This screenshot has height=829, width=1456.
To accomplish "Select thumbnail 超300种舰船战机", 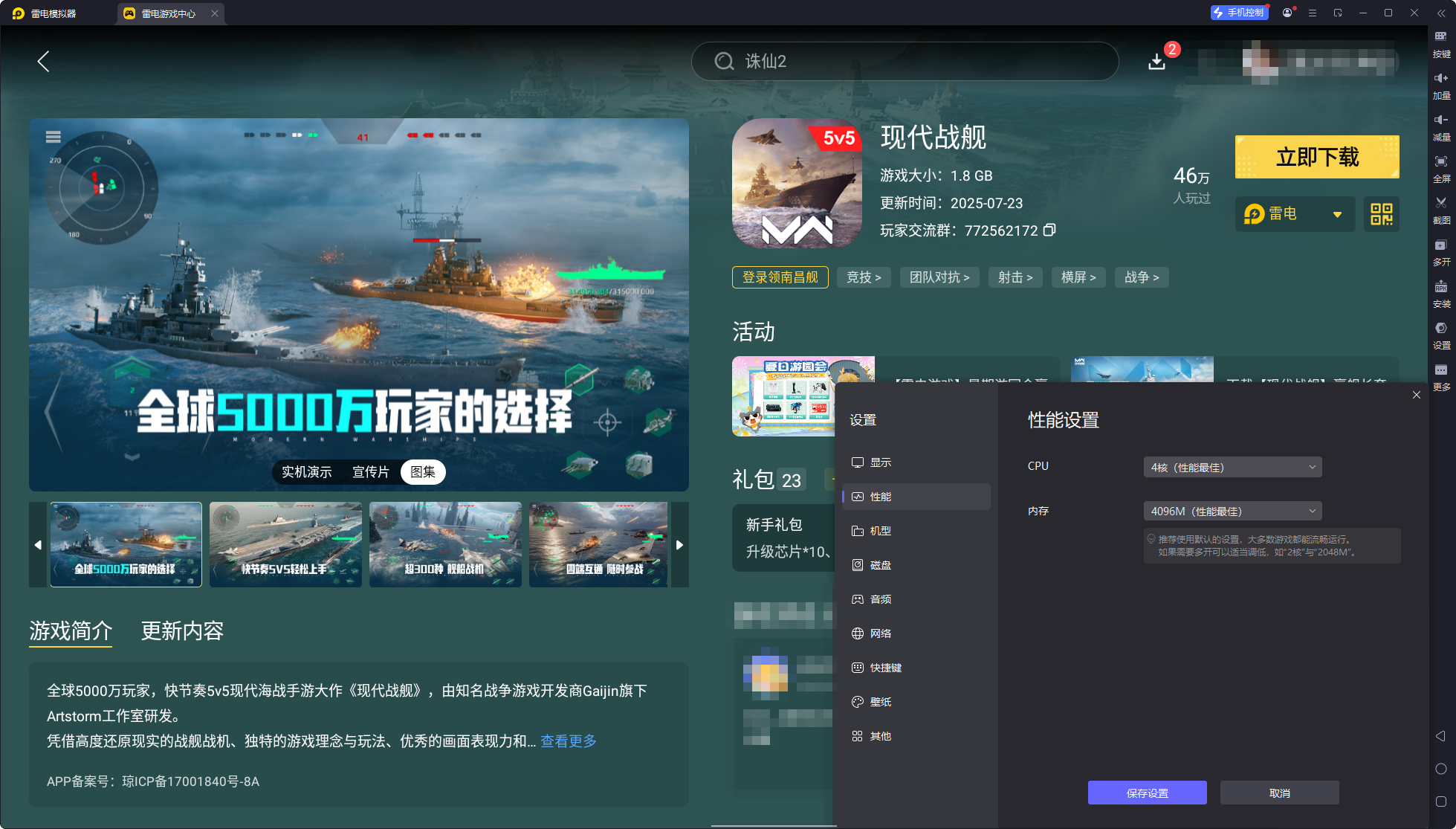I will point(445,544).
